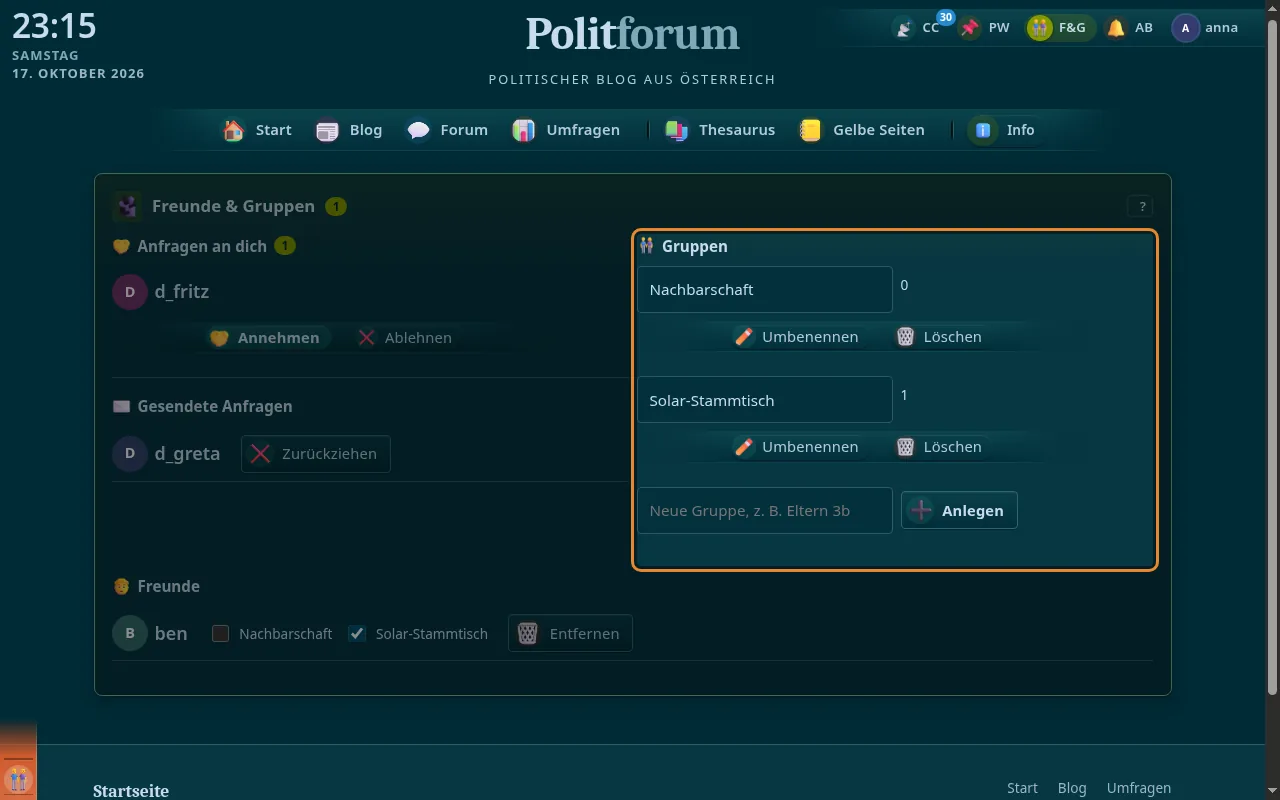The width and height of the screenshot is (1280, 800).
Task: Open the Forum menu item
Action: [448, 130]
